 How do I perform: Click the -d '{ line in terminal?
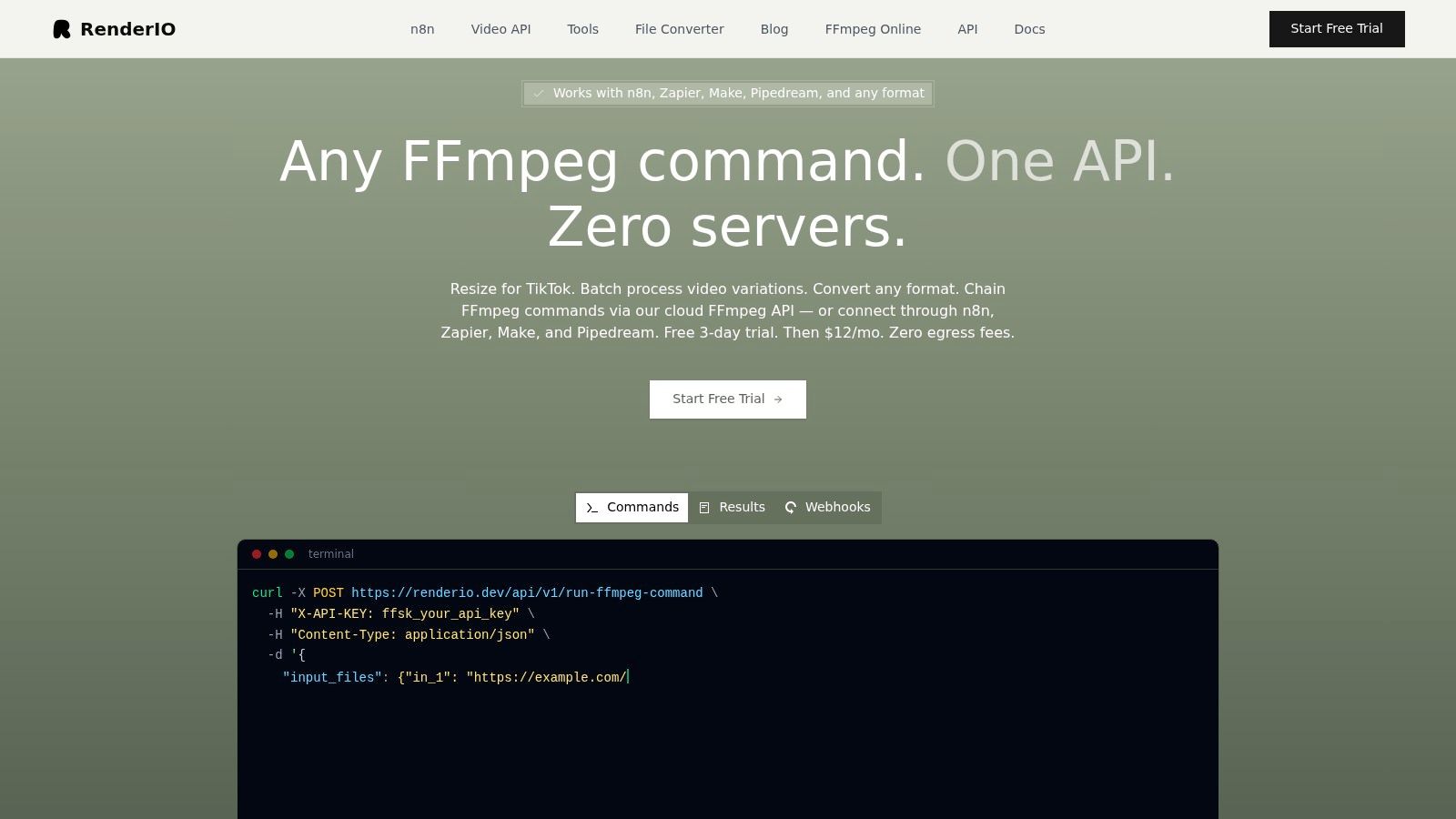point(287,655)
